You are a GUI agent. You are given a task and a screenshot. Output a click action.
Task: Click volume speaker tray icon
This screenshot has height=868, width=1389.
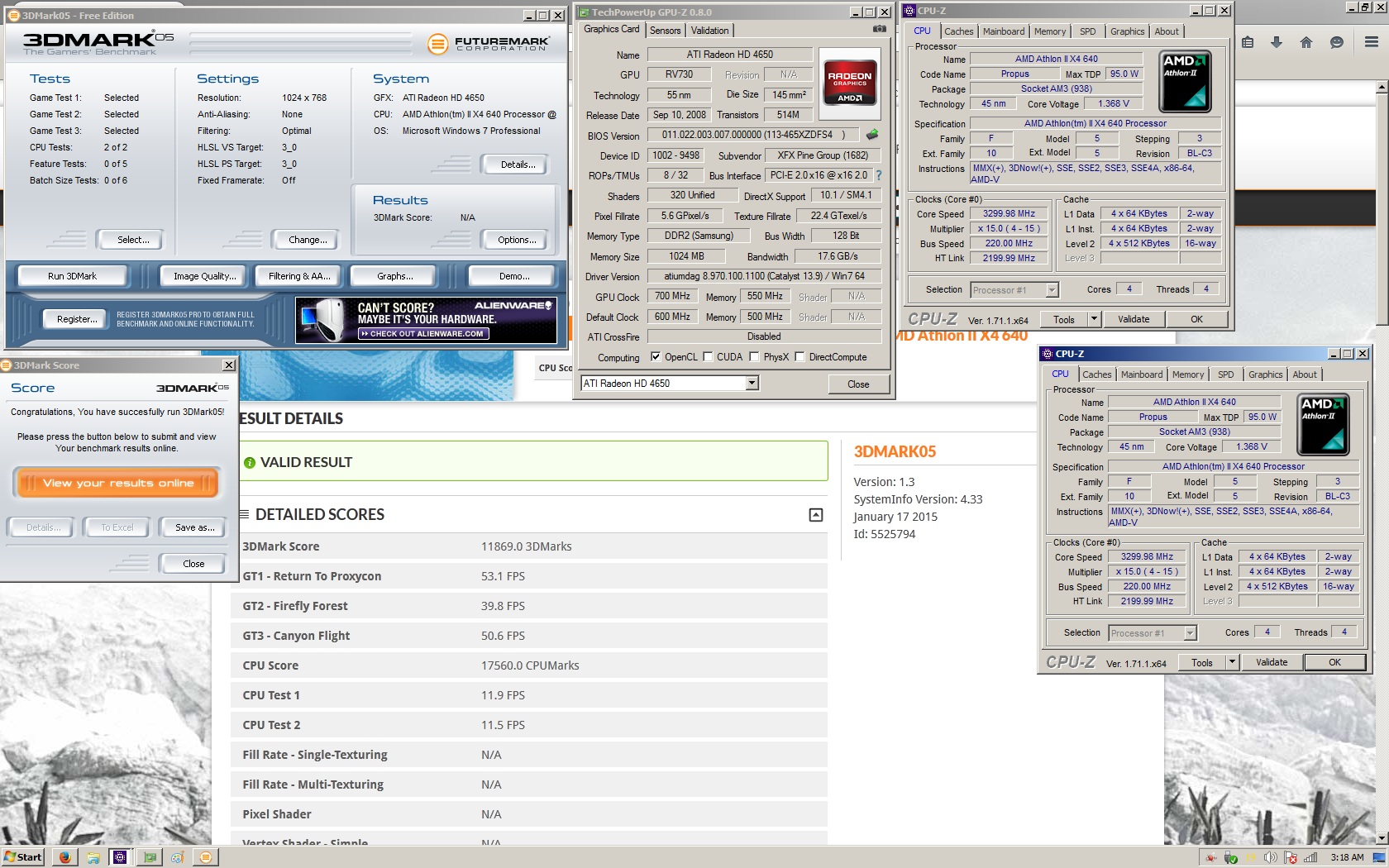pos(1271,858)
